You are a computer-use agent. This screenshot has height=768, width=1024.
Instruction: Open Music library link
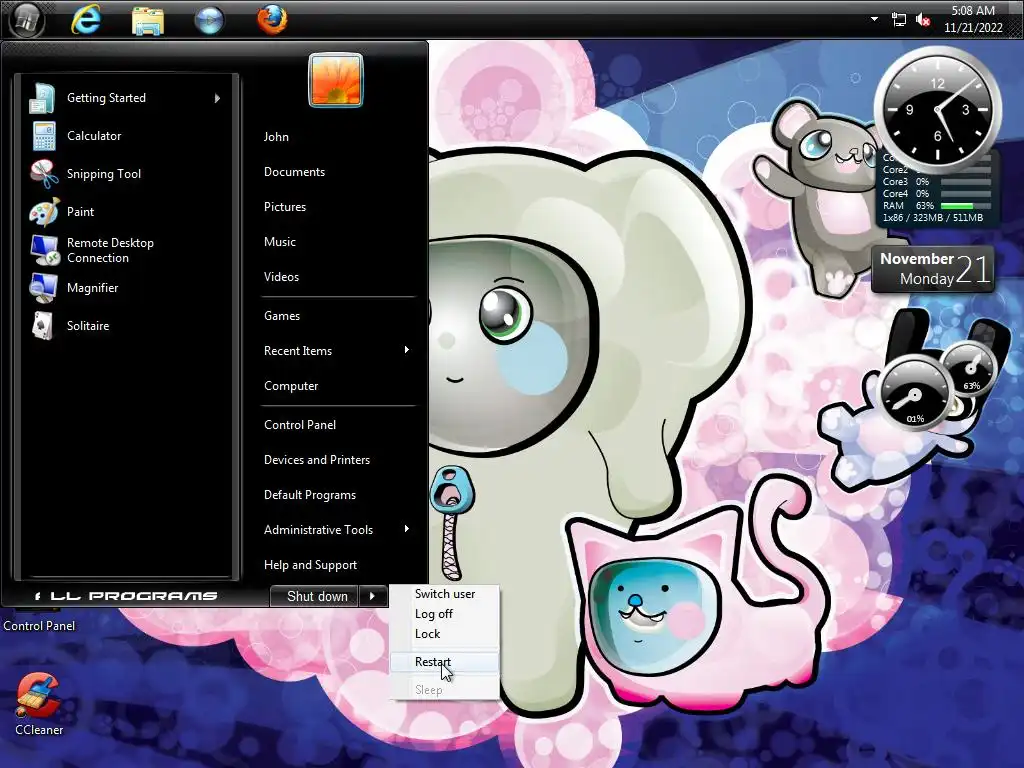tap(280, 242)
